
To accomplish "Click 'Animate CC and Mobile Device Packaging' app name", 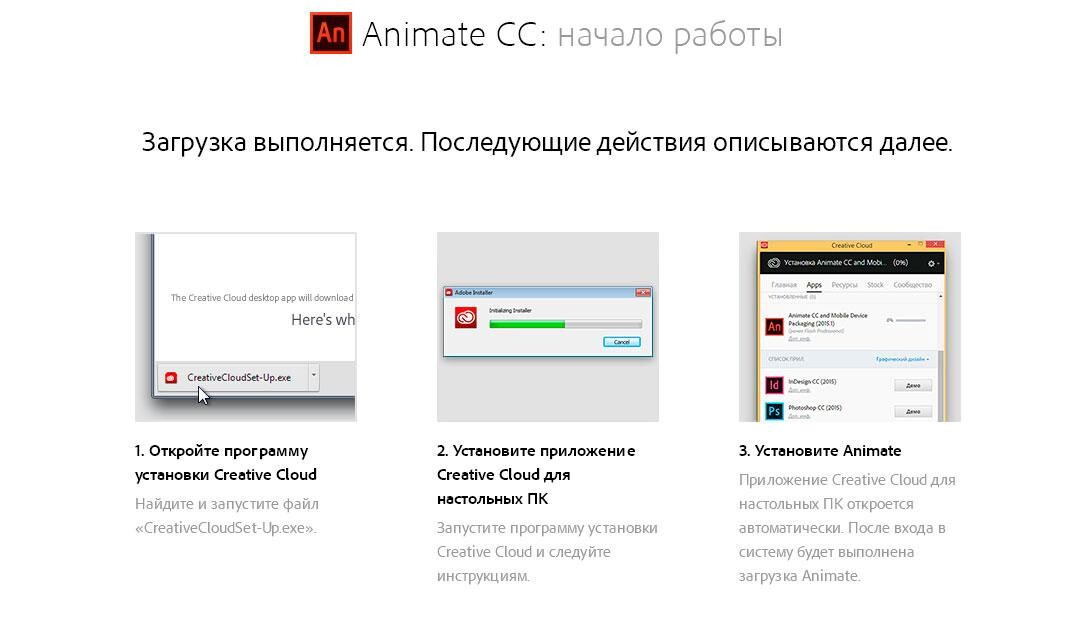I will click(x=828, y=320).
